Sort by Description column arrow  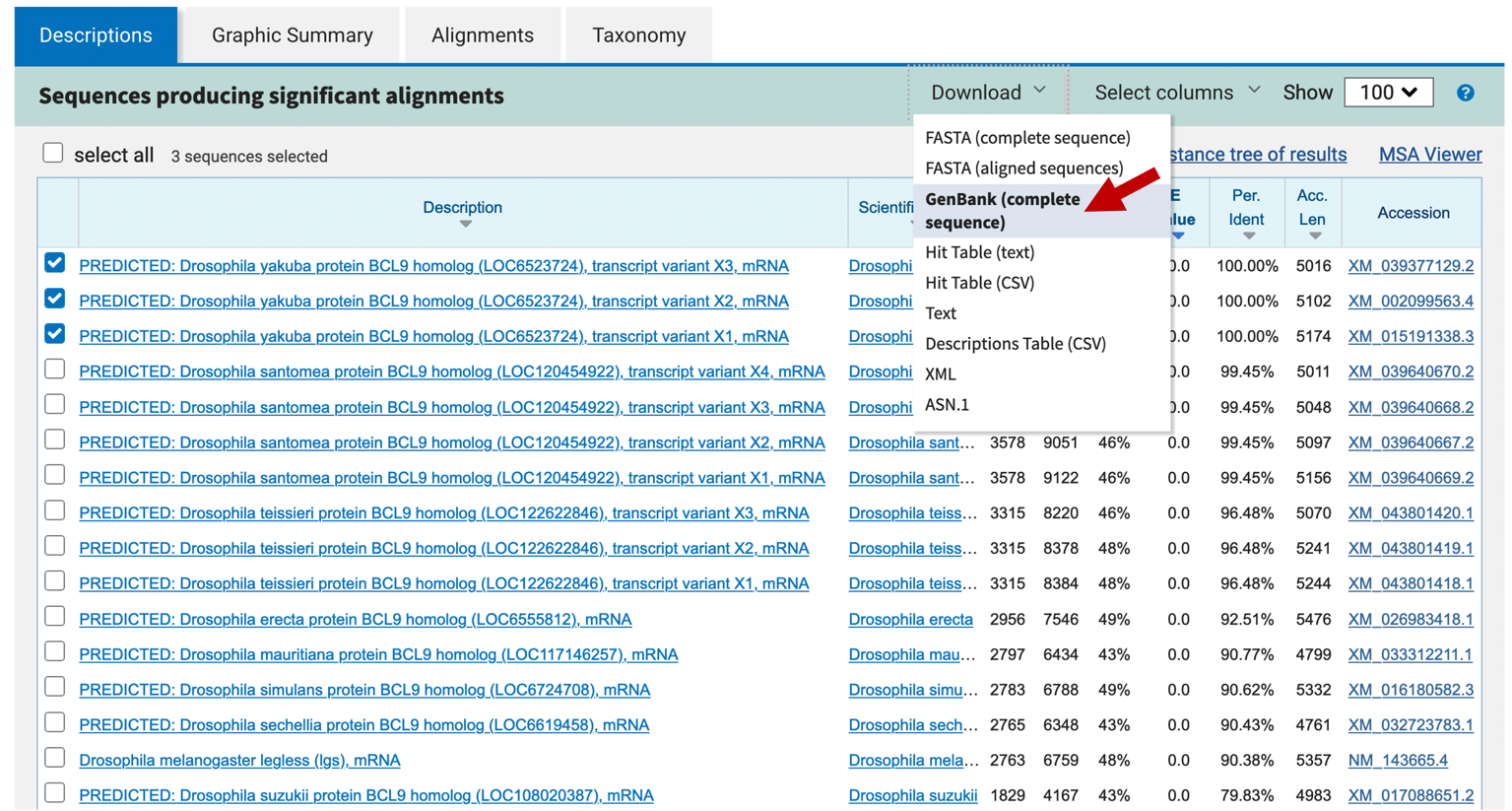tap(465, 225)
